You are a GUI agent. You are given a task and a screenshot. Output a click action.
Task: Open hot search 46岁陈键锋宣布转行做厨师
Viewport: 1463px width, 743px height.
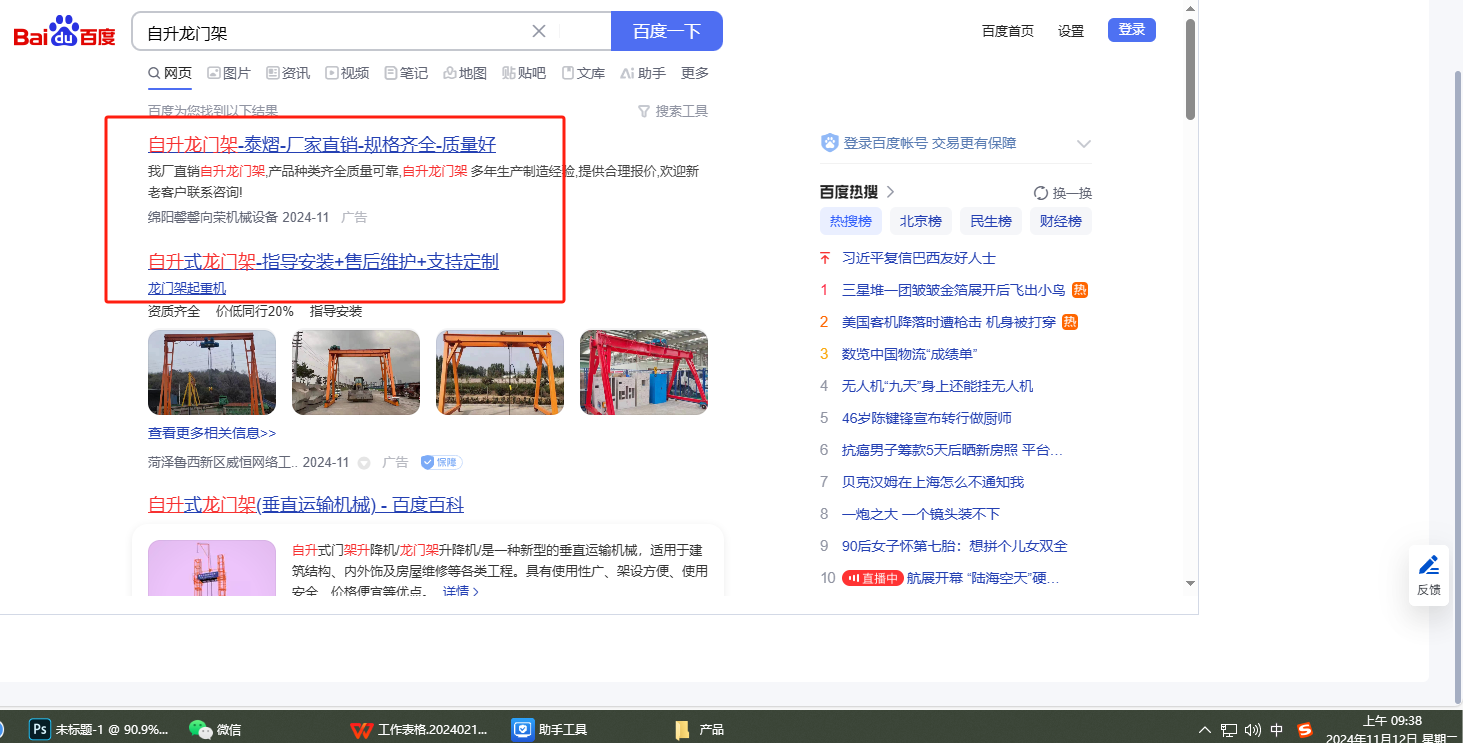(927, 418)
